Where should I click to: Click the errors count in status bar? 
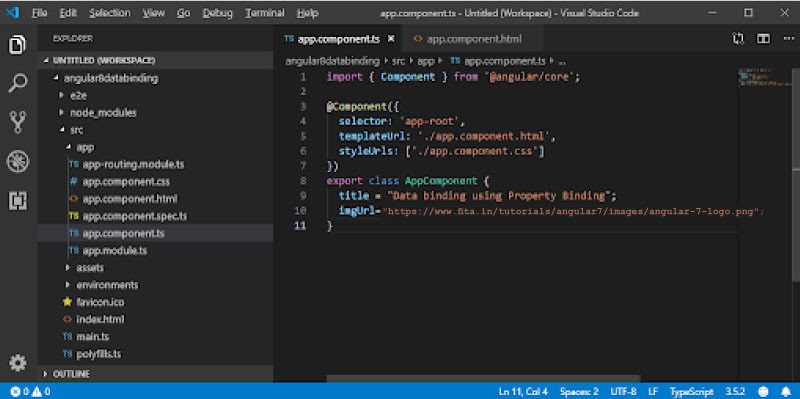pyautogui.click(x=20, y=392)
